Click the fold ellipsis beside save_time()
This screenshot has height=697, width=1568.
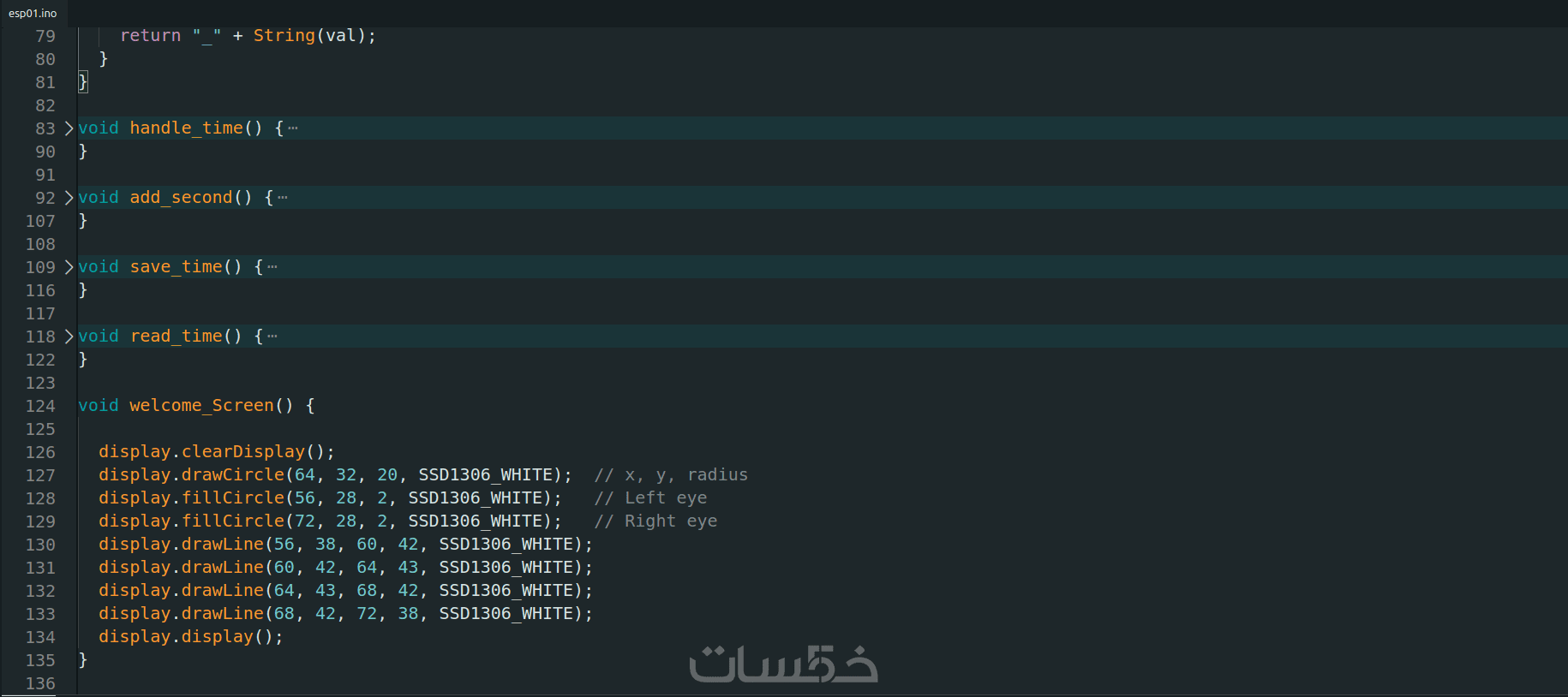272,267
